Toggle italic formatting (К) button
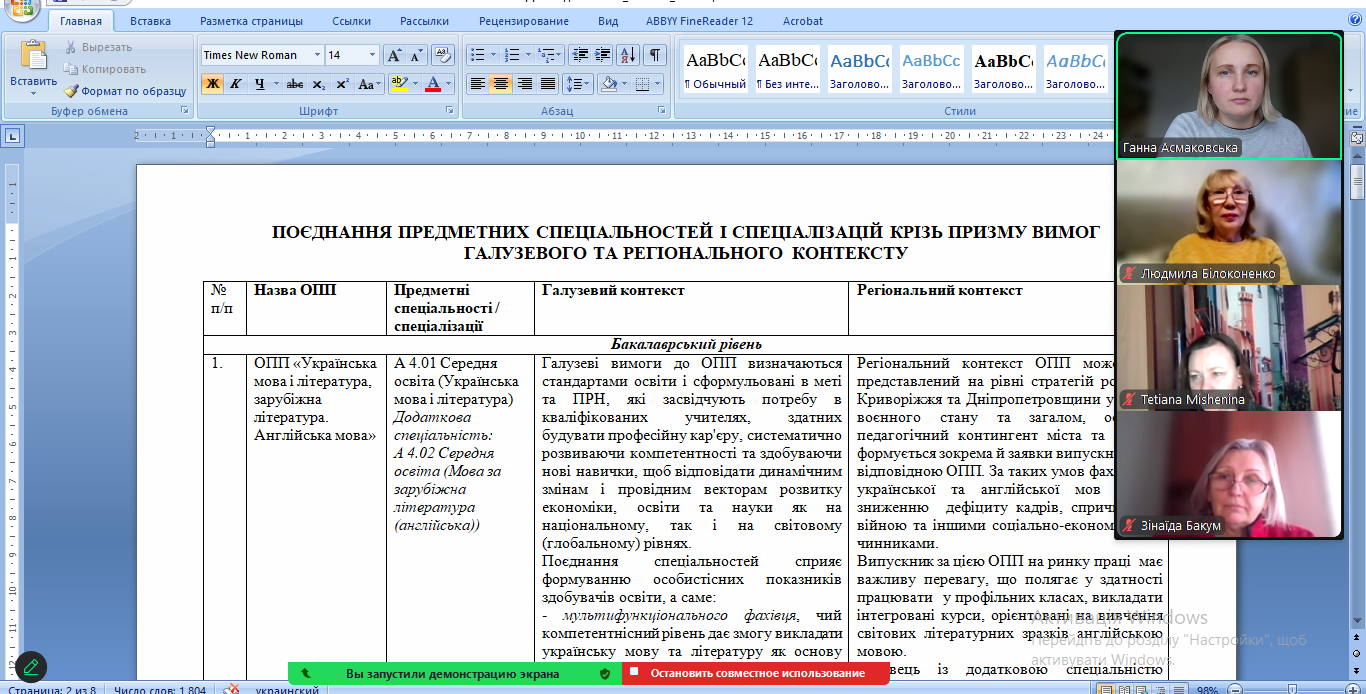 235,84
